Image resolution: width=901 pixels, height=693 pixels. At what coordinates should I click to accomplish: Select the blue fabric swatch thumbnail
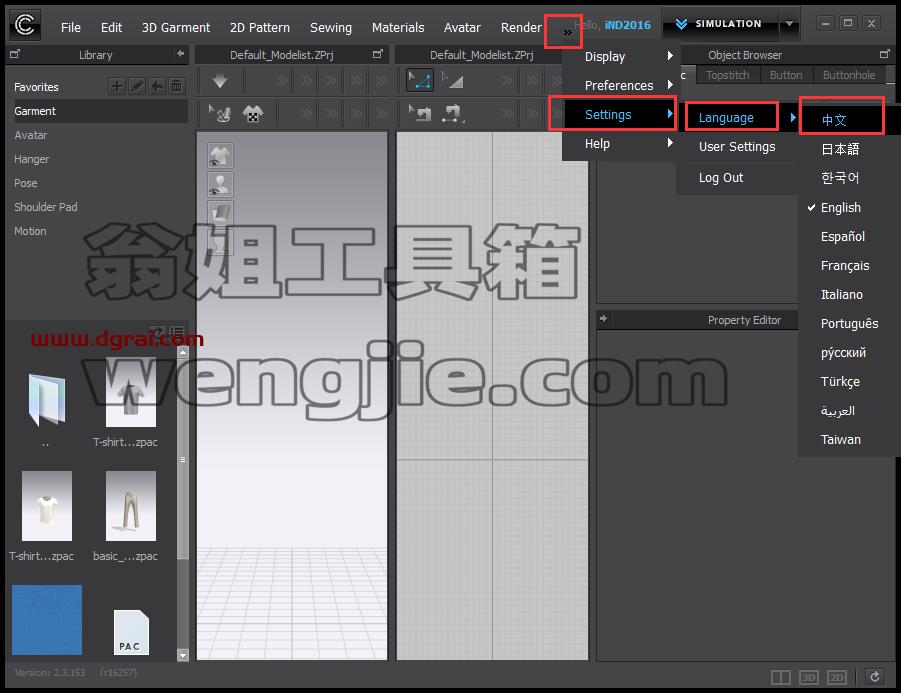coord(47,619)
